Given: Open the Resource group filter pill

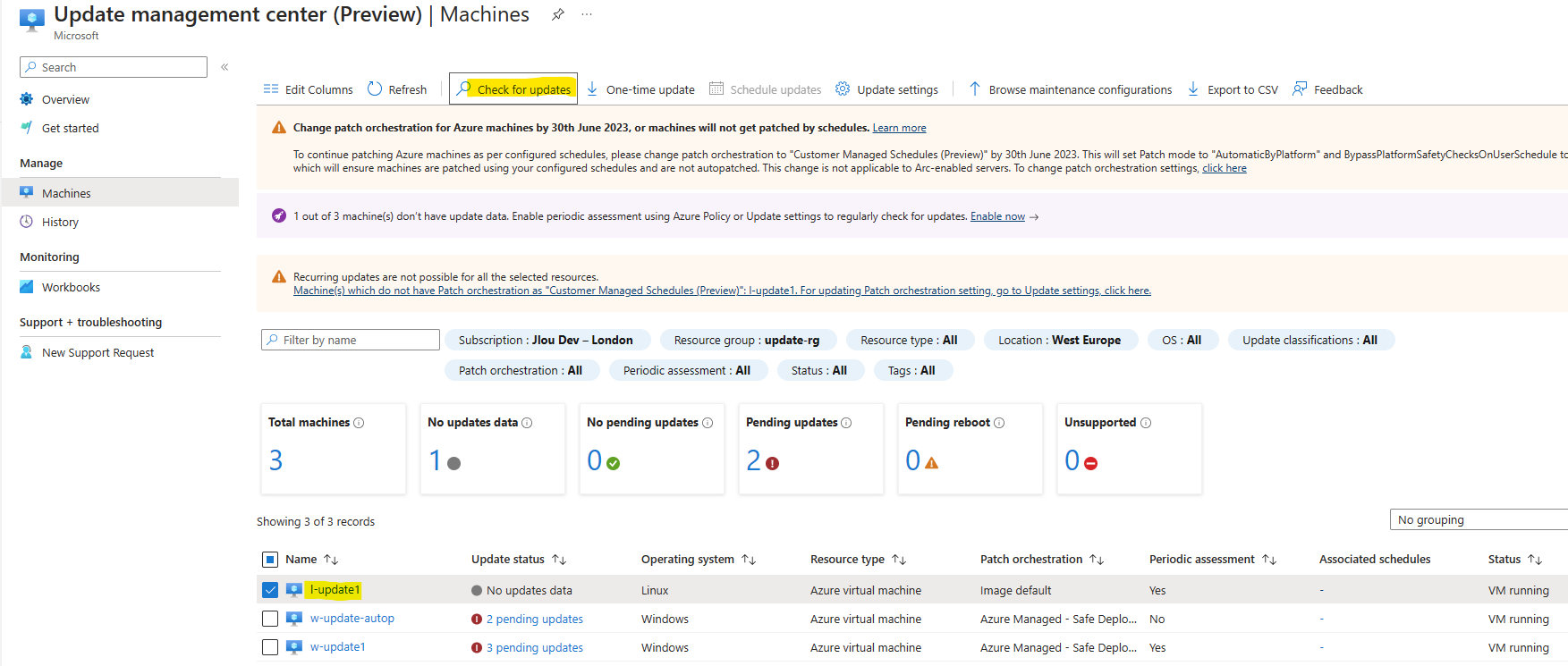Looking at the screenshot, I should tap(747, 340).
